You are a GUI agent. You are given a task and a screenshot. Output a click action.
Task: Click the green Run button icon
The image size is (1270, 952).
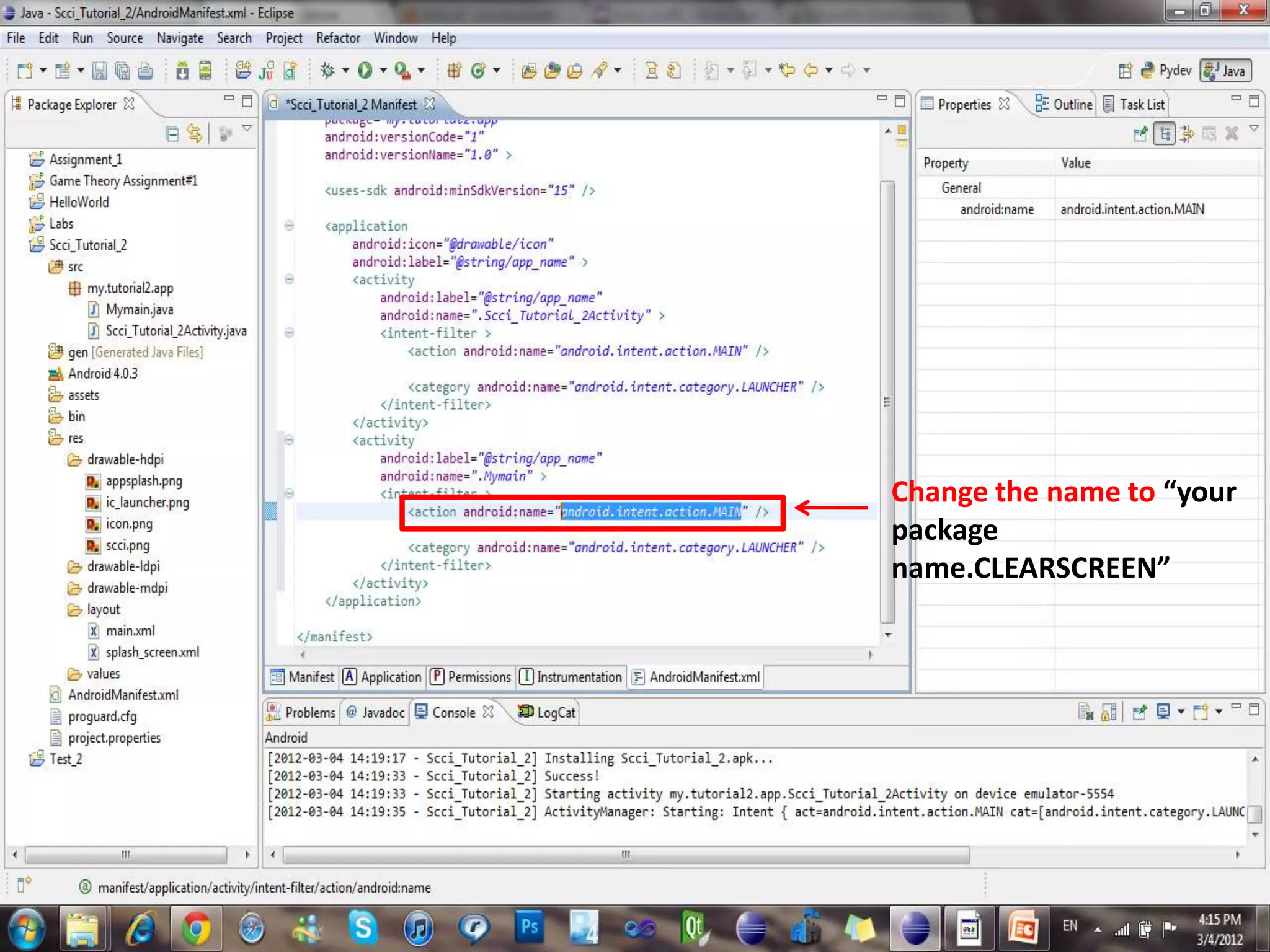tap(365, 71)
